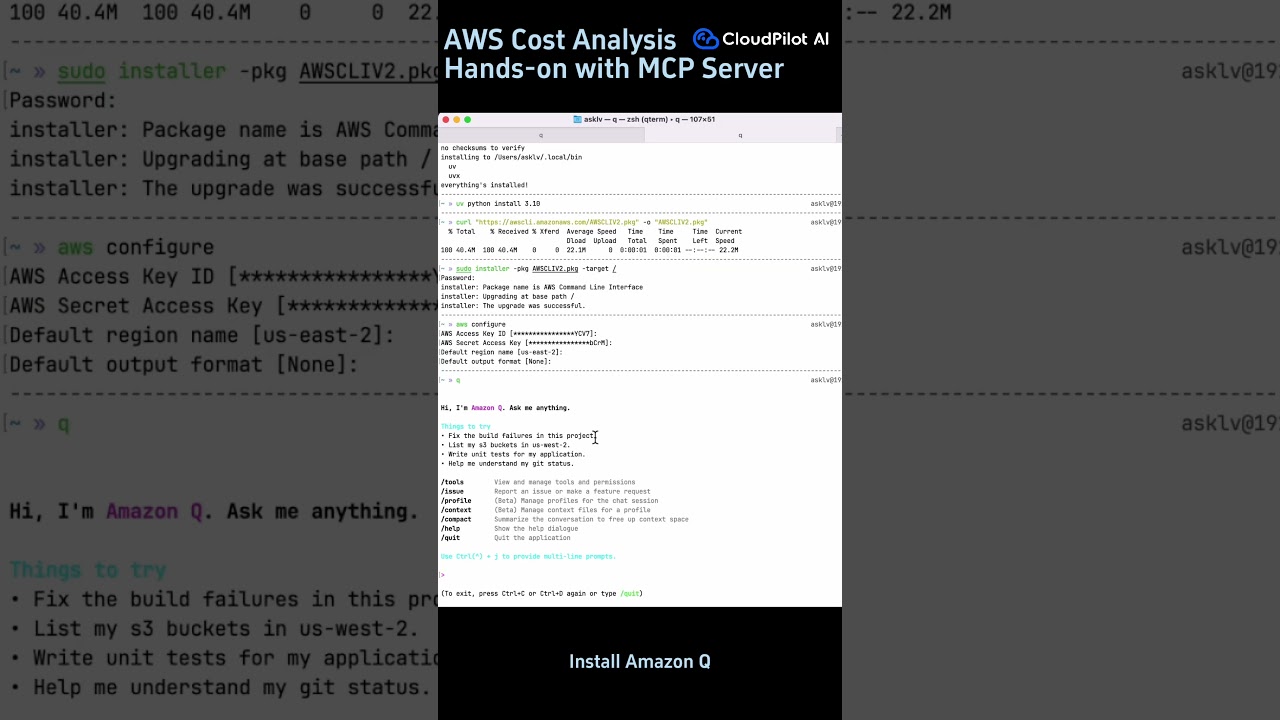Image resolution: width=1280 pixels, height=720 pixels.
Task: Click 'Use Ctrl(^) + j to provide multi-line prompts' hint
Action: pyautogui.click(x=529, y=557)
